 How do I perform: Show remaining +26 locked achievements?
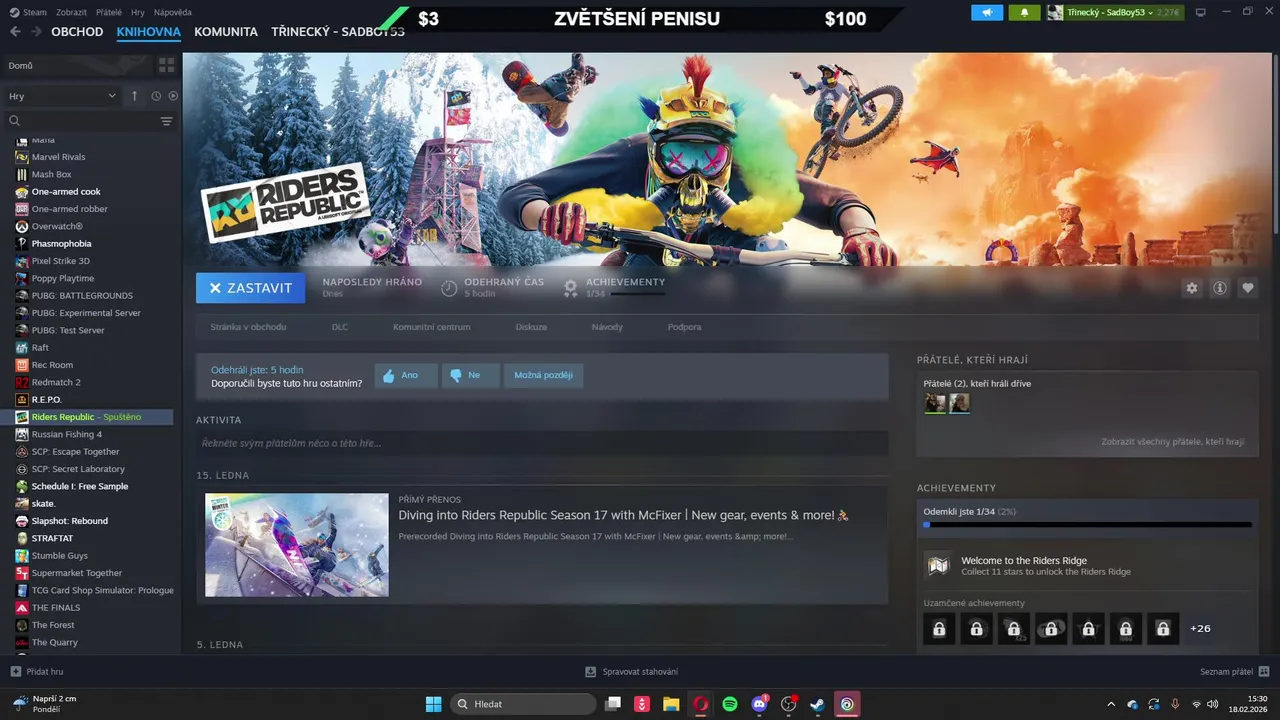click(1200, 629)
